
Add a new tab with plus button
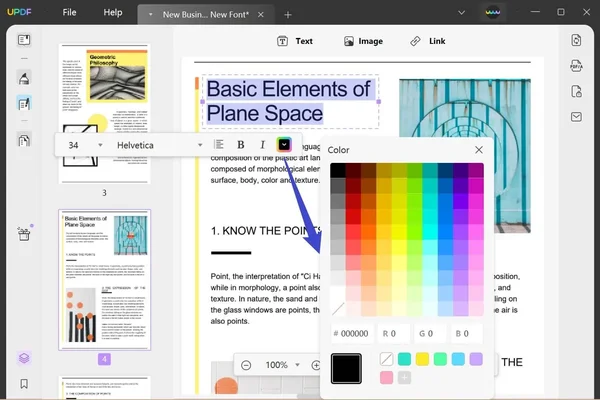tap(288, 15)
